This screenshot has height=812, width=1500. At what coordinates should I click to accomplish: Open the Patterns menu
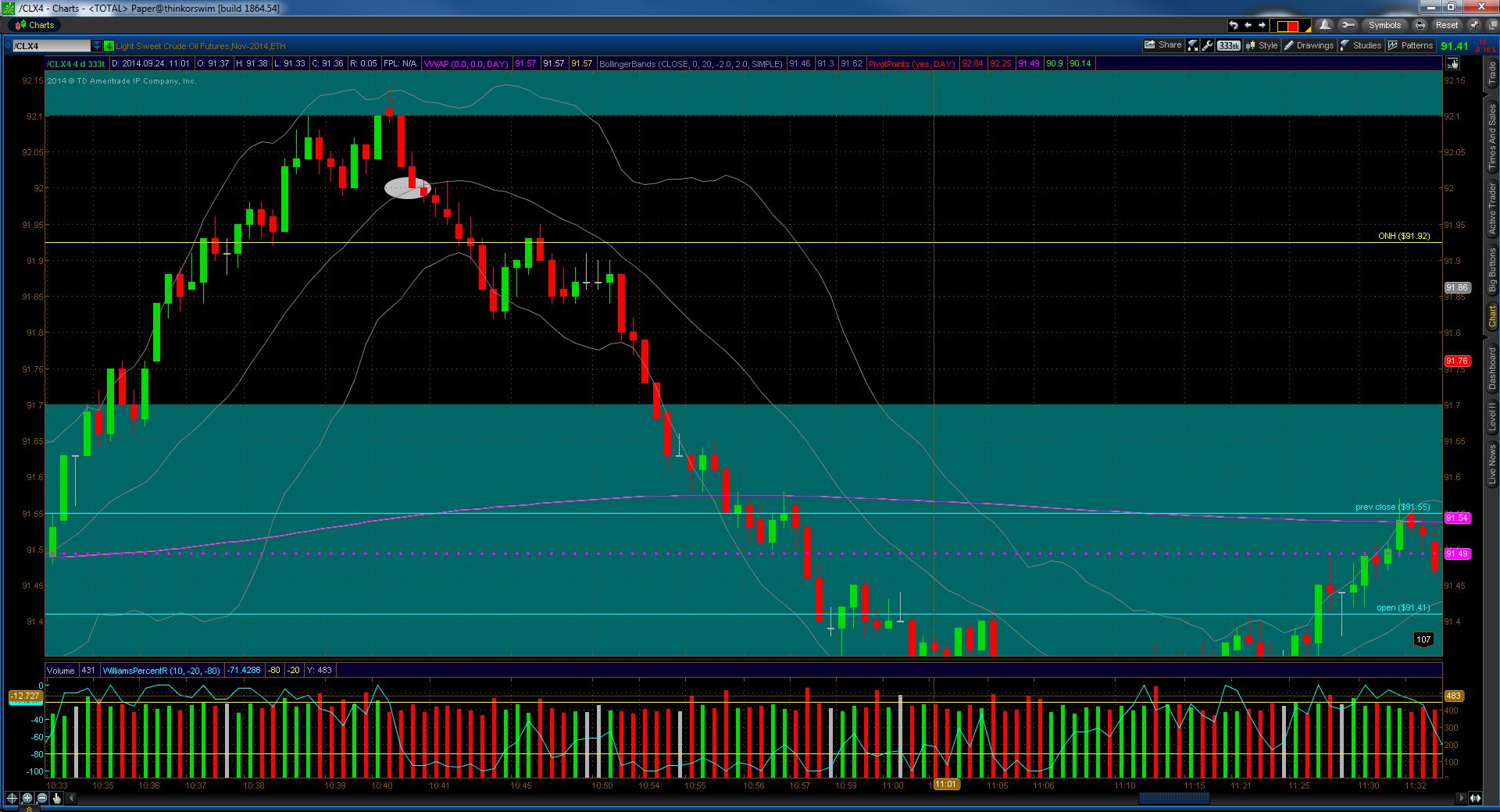[x=1410, y=45]
